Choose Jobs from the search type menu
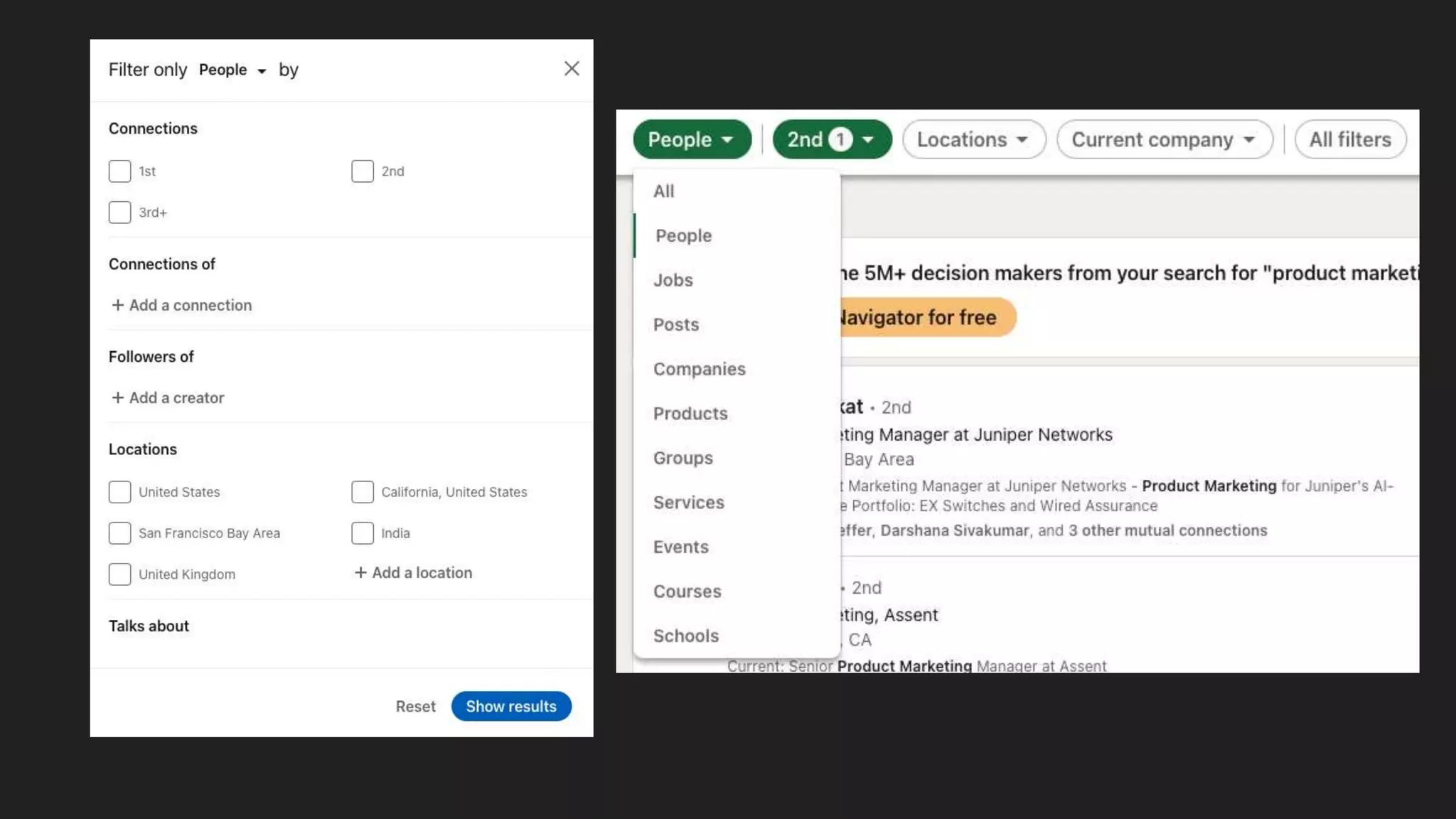The image size is (1456, 819). 673,280
